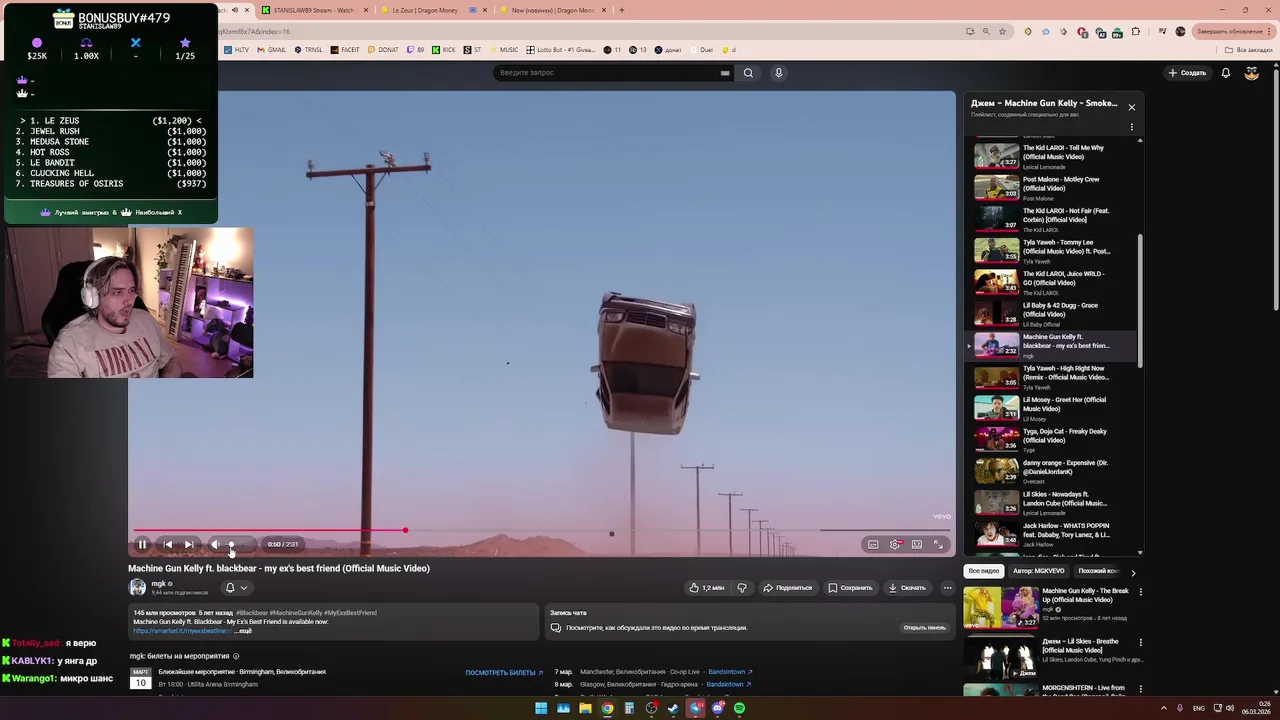Open the playlist panel three-dot menu
Image resolution: width=1280 pixels, height=720 pixels.
[x=1132, y=127]
